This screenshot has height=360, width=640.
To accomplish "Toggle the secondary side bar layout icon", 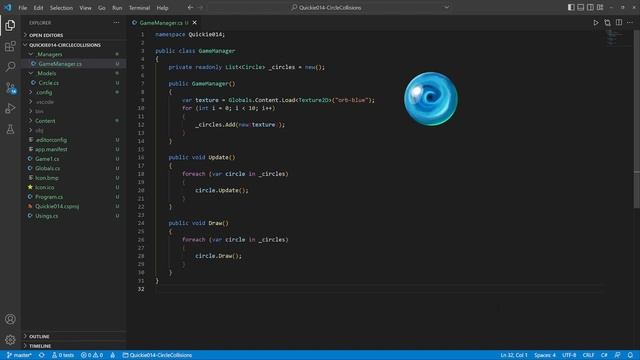I will (x=590, y=7).
